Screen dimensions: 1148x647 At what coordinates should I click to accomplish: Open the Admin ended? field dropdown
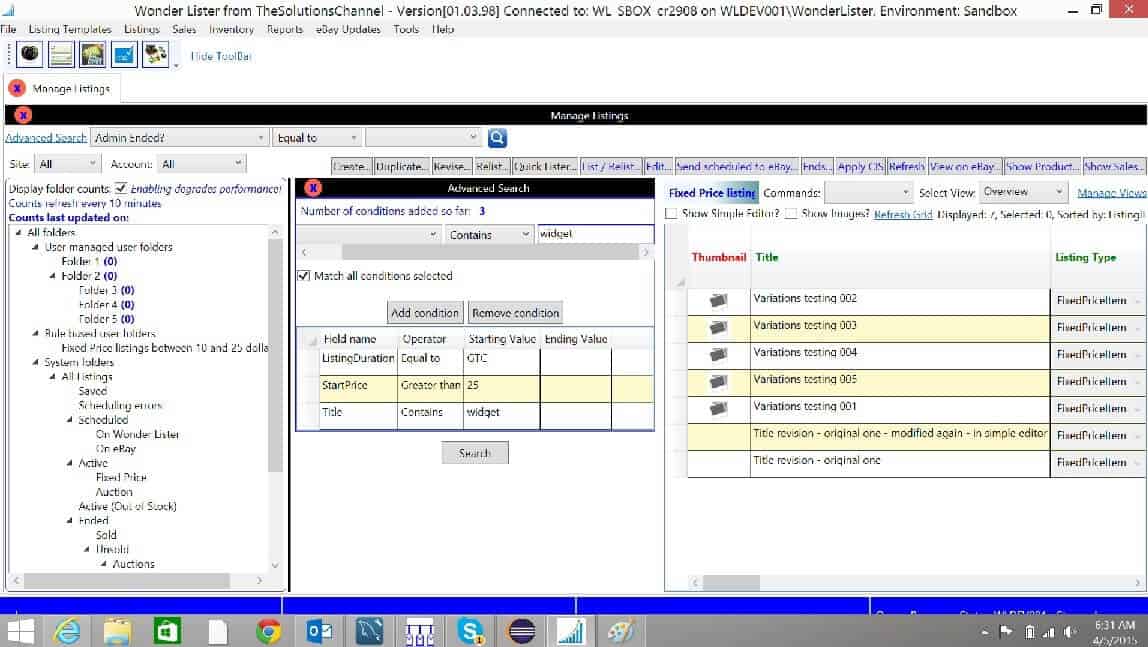point(261,138)
